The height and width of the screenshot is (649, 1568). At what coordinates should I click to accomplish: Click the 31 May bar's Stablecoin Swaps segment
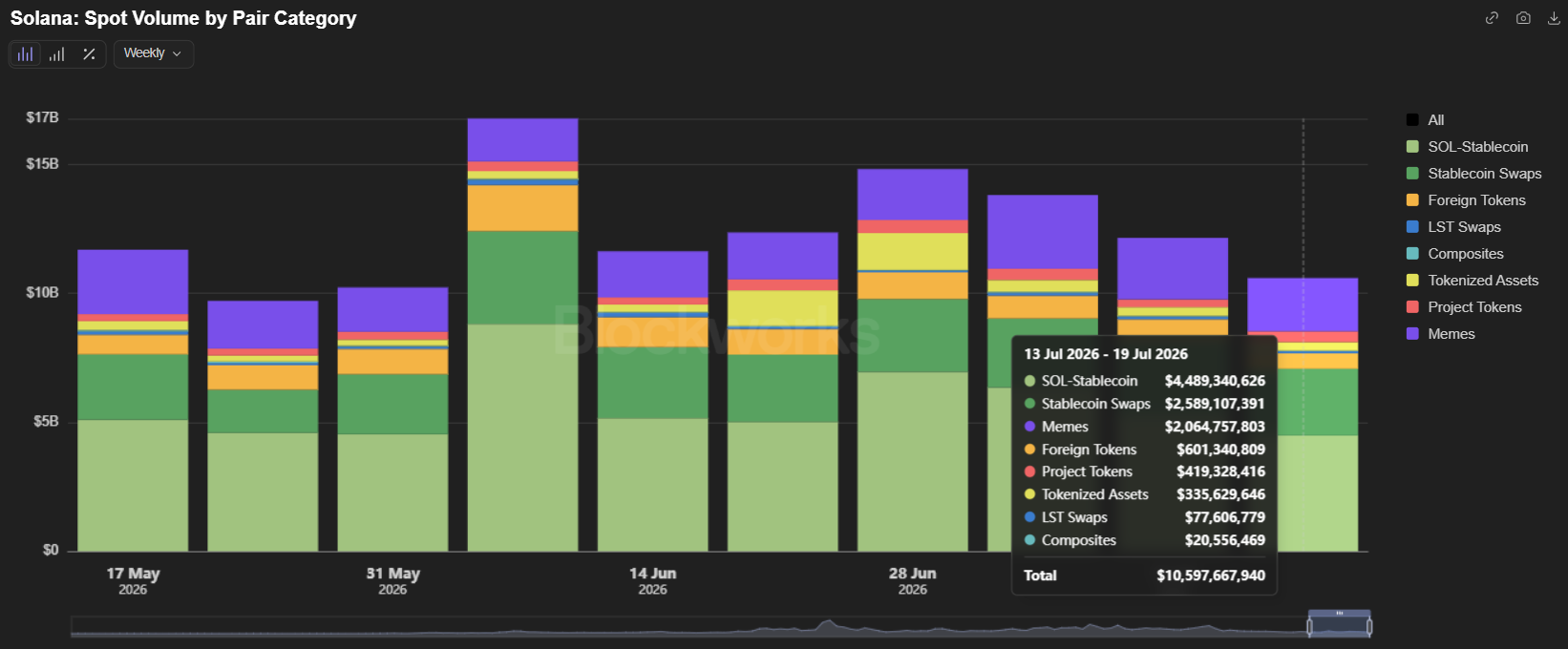pos(392,405)
